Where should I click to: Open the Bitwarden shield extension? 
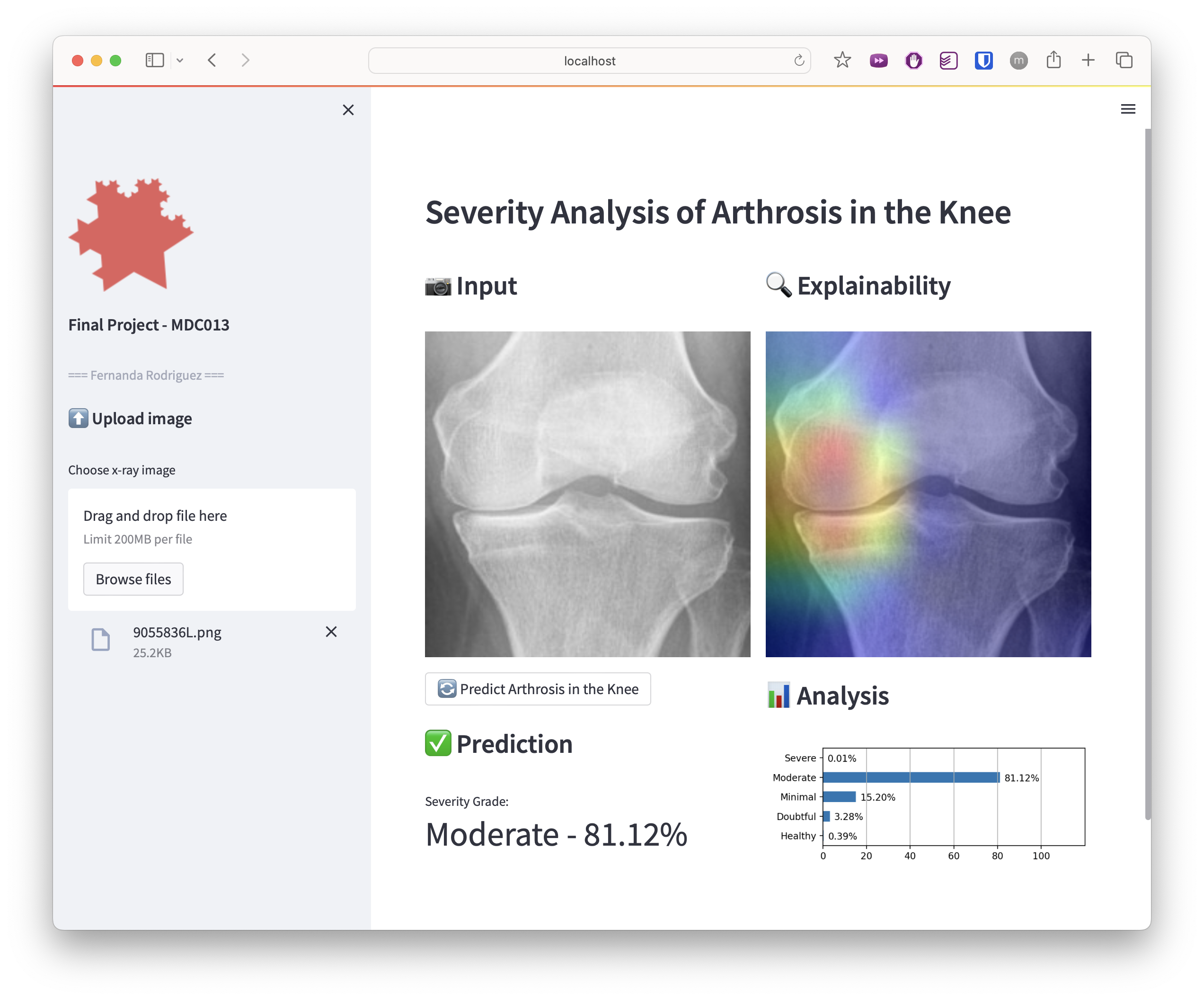point(983,60)
